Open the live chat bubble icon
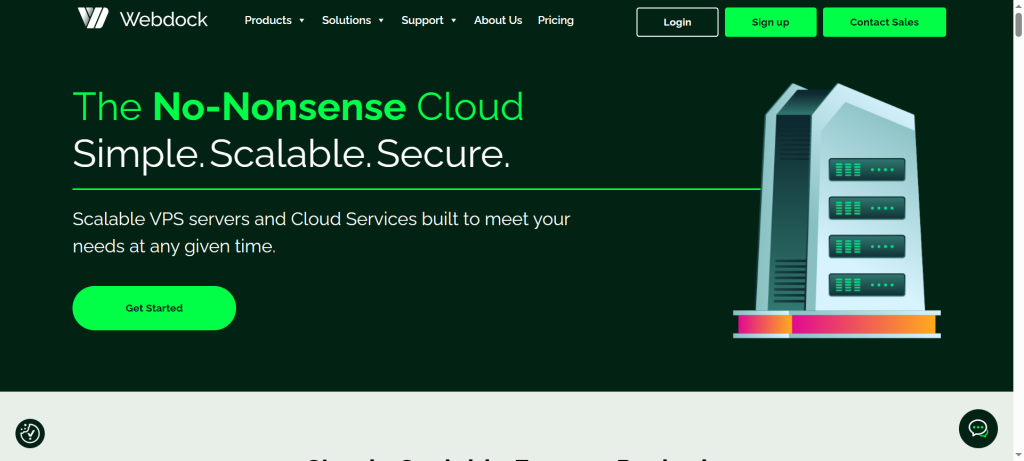 tap(978, 428)
